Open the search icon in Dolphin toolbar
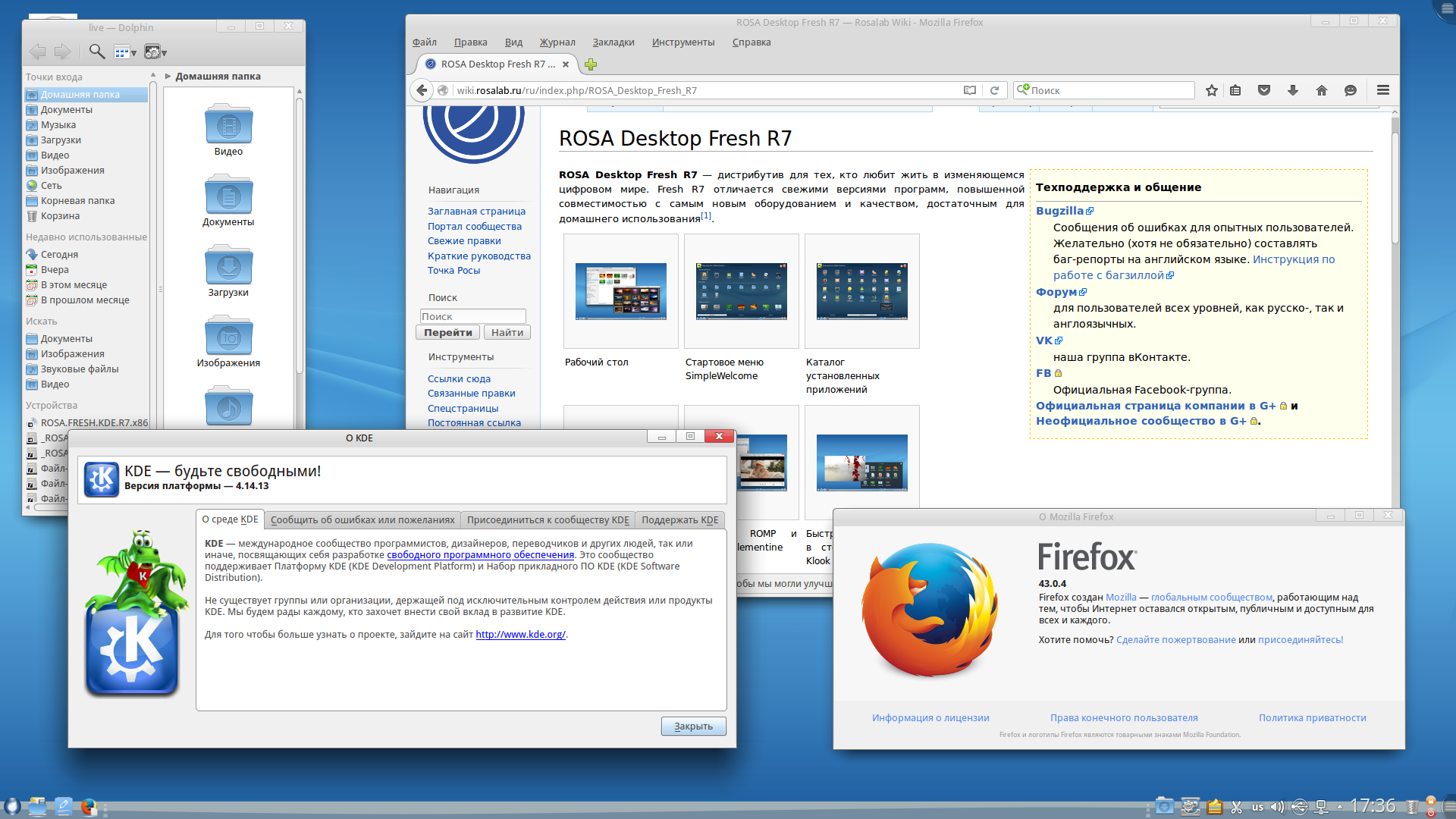 (96, 52)
